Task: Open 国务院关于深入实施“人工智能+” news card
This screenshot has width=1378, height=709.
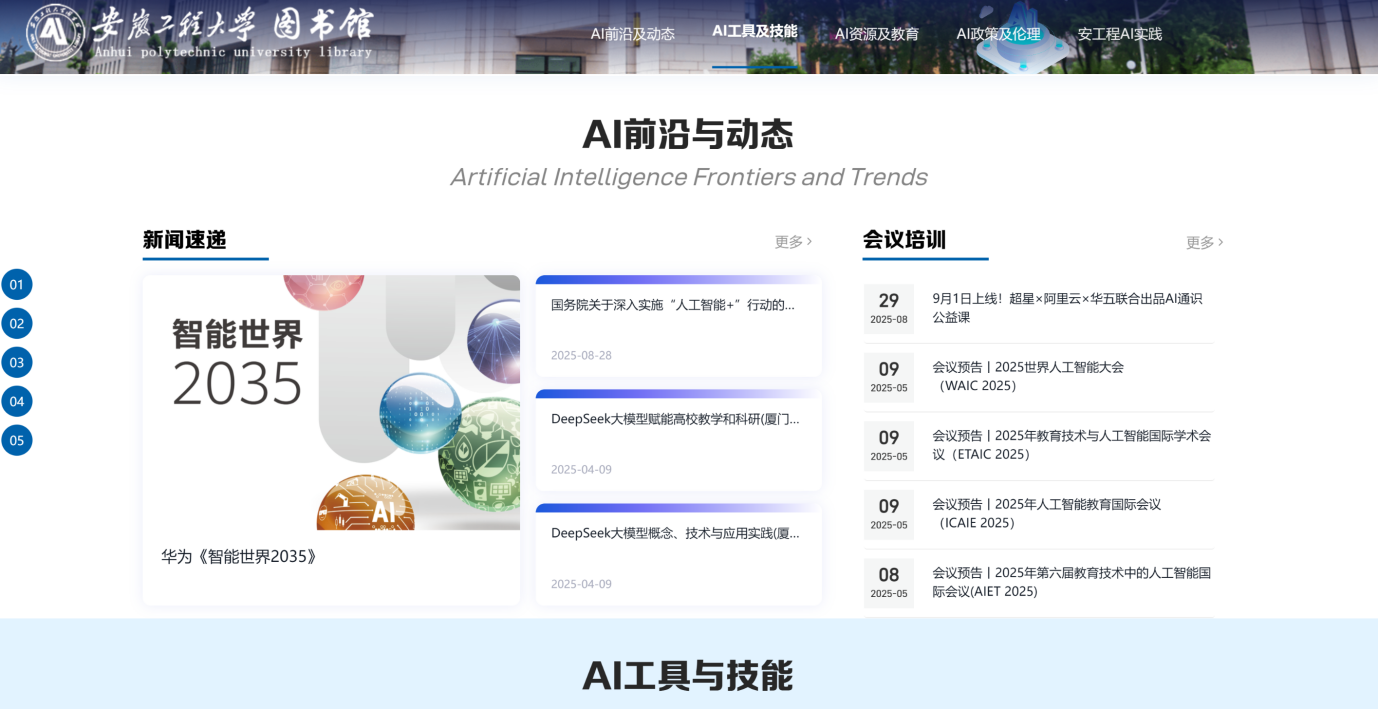Action: point(673,305)
